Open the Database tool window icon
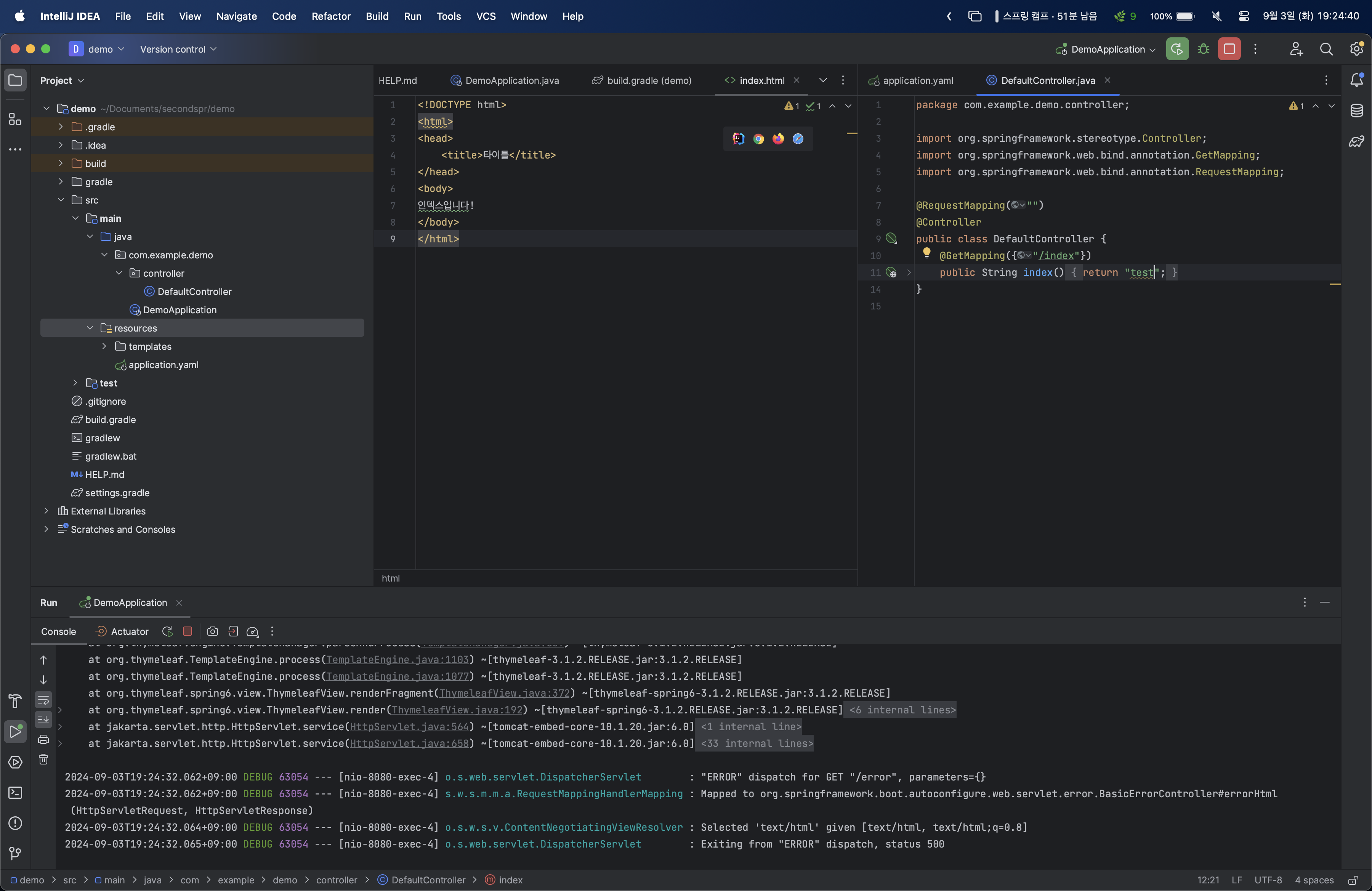 point(1356,111)
